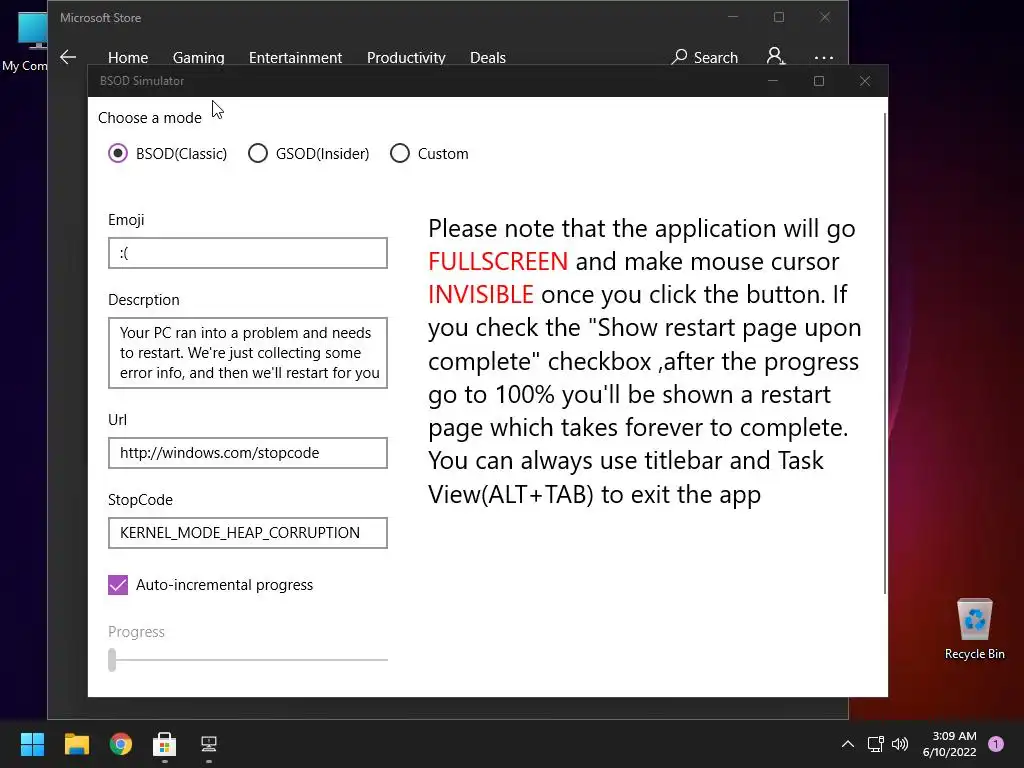Minimize the Microsoft Store window
Screen dimensions: 1024x768
(733, 18)
